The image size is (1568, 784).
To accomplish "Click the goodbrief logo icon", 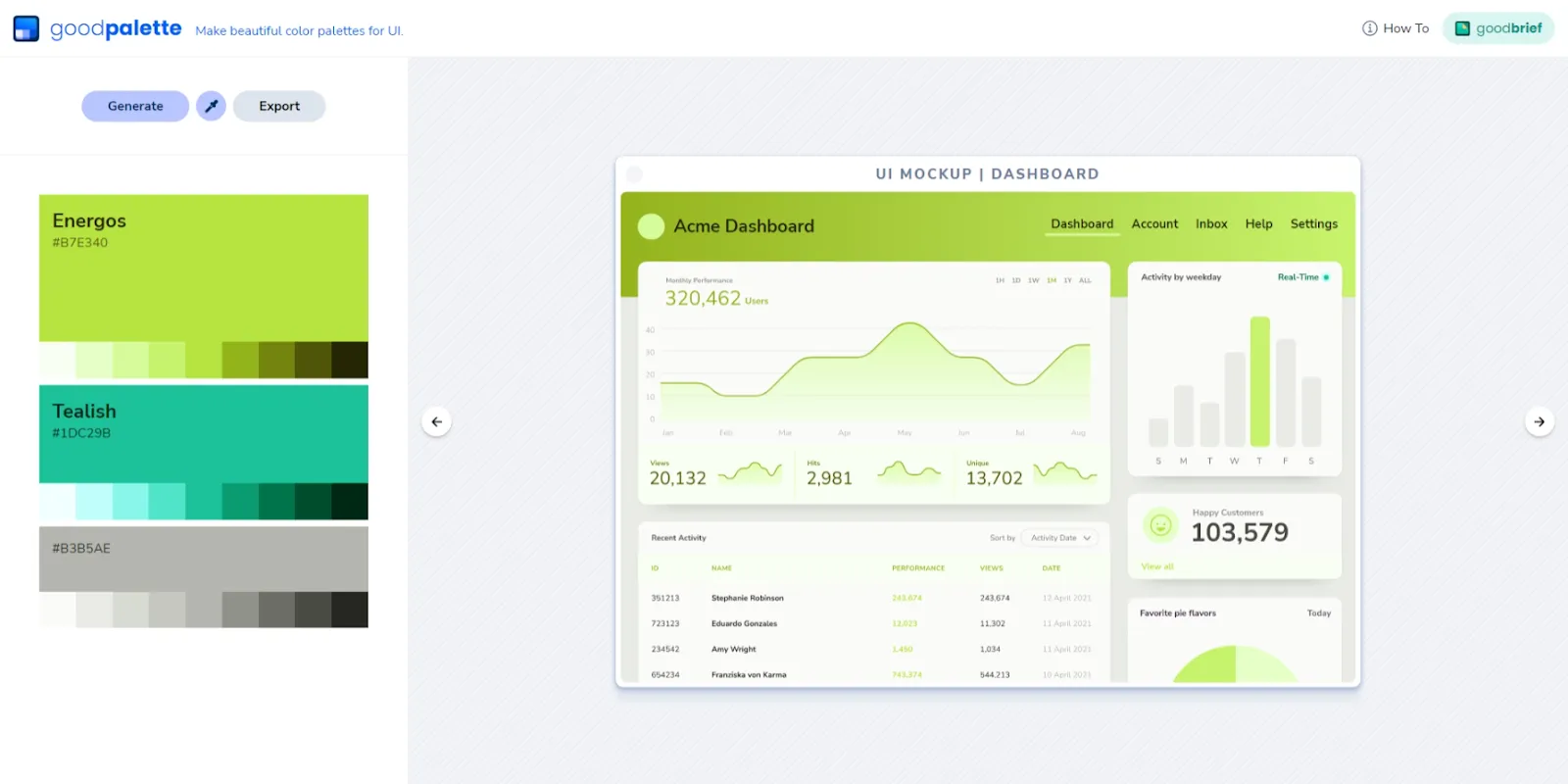I will [1462, 28].
